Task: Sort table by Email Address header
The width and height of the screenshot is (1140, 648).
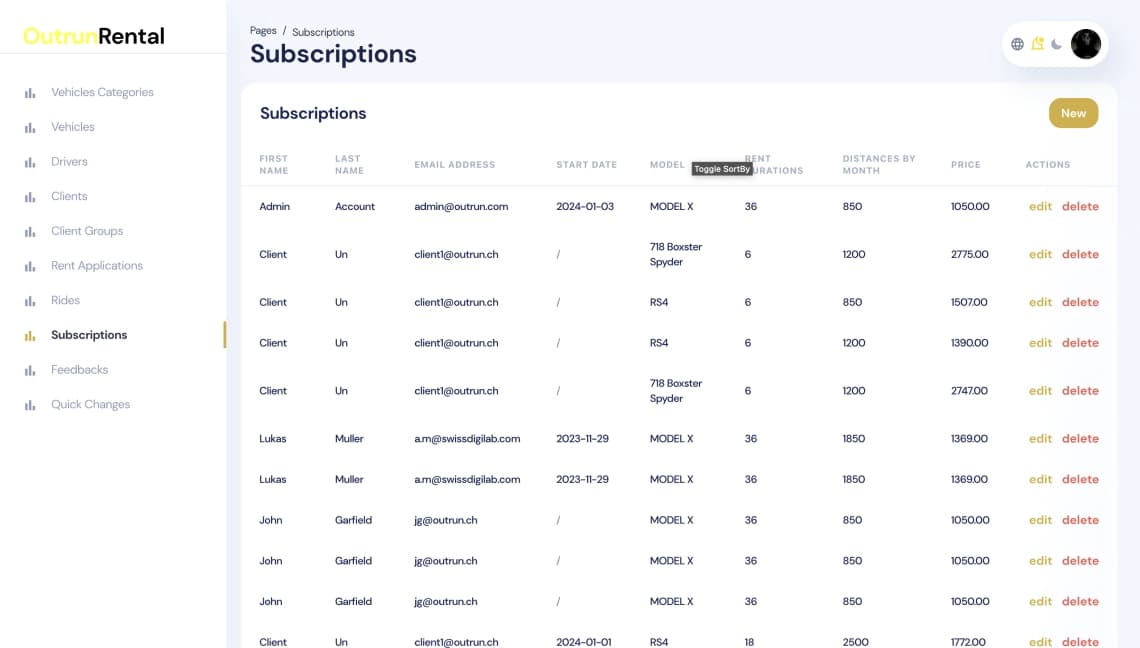Action: tap(454, 165)
